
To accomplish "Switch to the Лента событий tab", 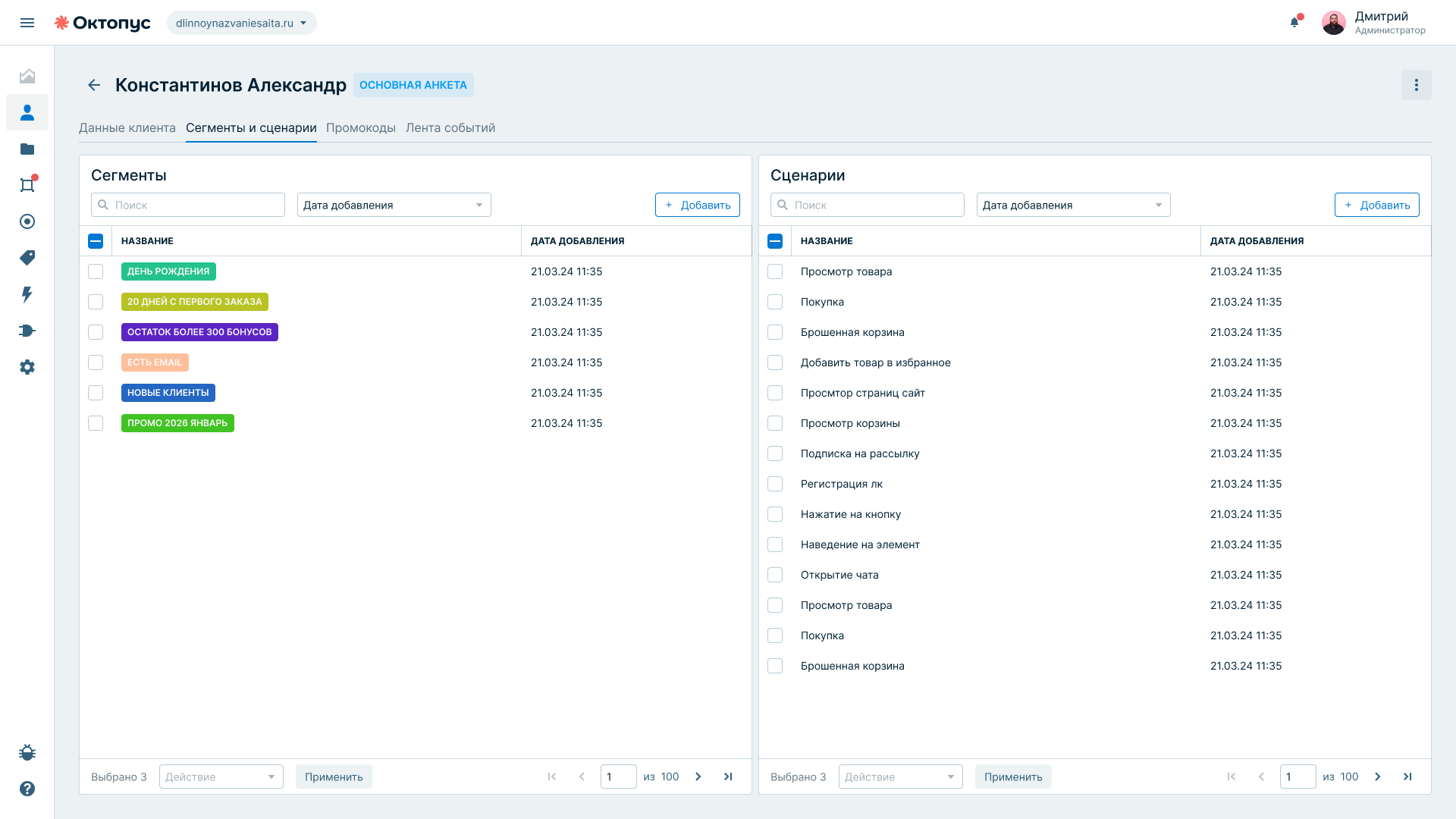I will point(450,127).
